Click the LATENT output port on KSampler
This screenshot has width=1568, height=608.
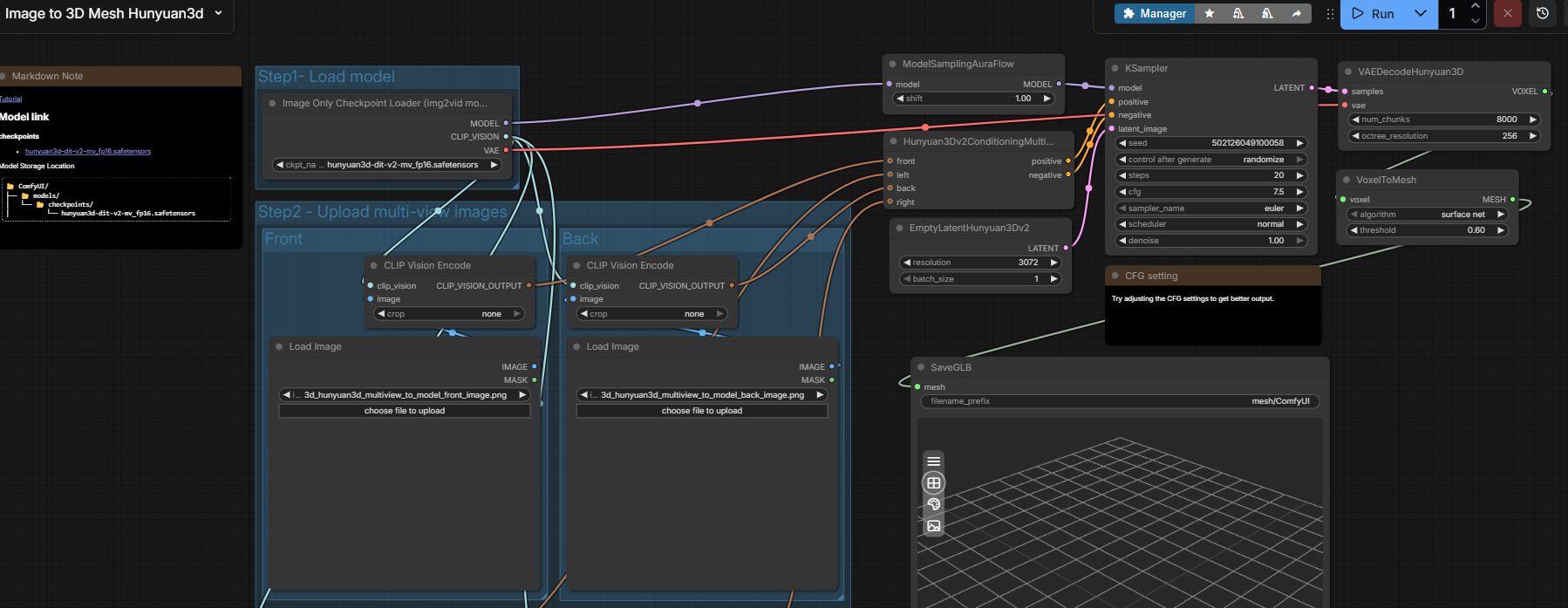tap(1312, 88)
